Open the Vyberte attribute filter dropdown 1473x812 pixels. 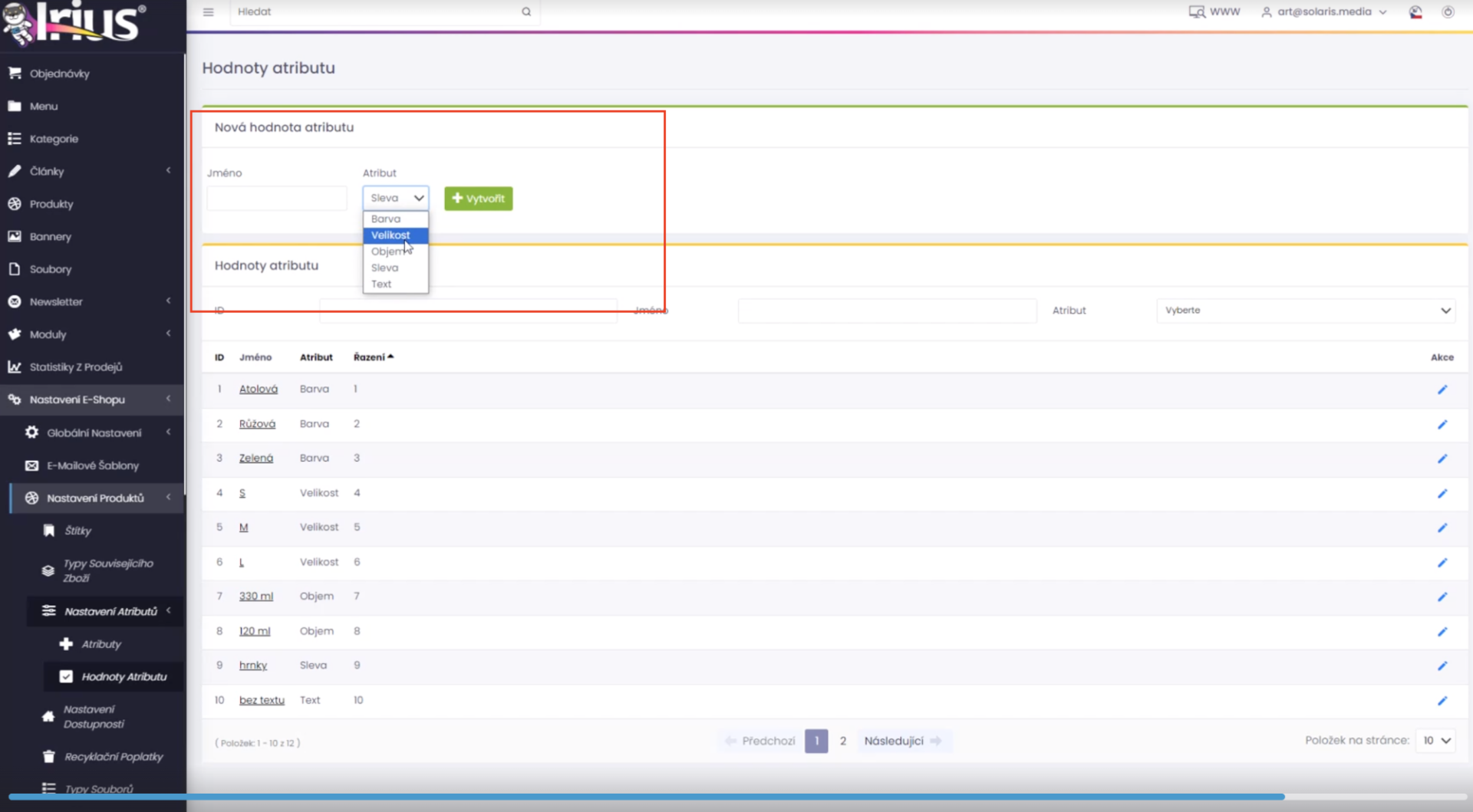pyautogui.click(x=1306, y=311)
